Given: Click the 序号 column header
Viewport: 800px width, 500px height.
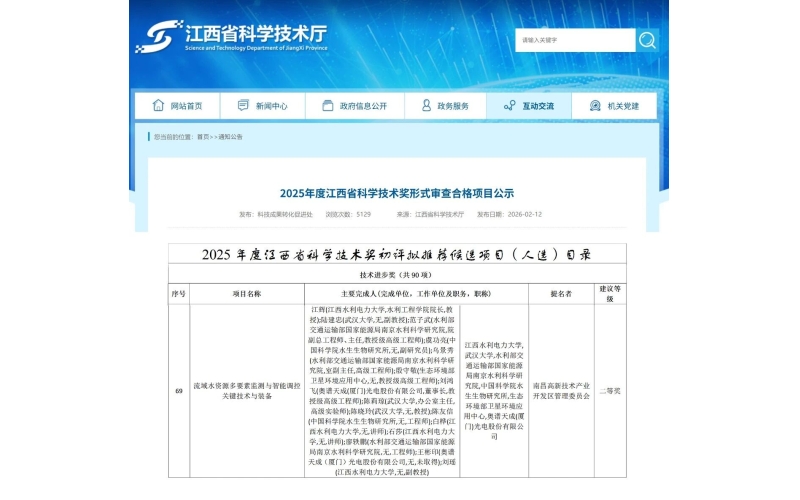Looking at the screenshot, I should pyautogui.click(x=179, y=293).
